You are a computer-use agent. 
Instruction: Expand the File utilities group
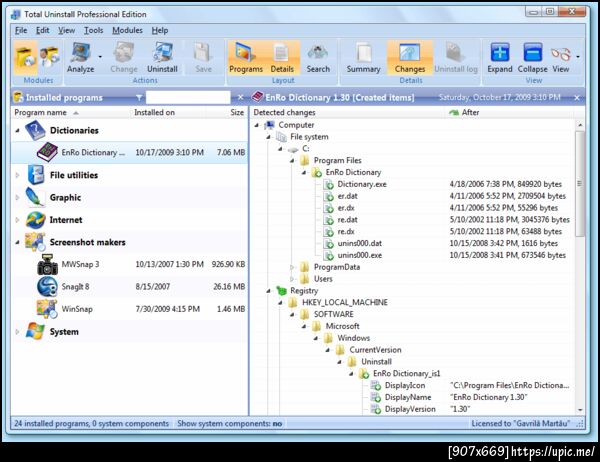pyautogui.click(x=18, y=175)
